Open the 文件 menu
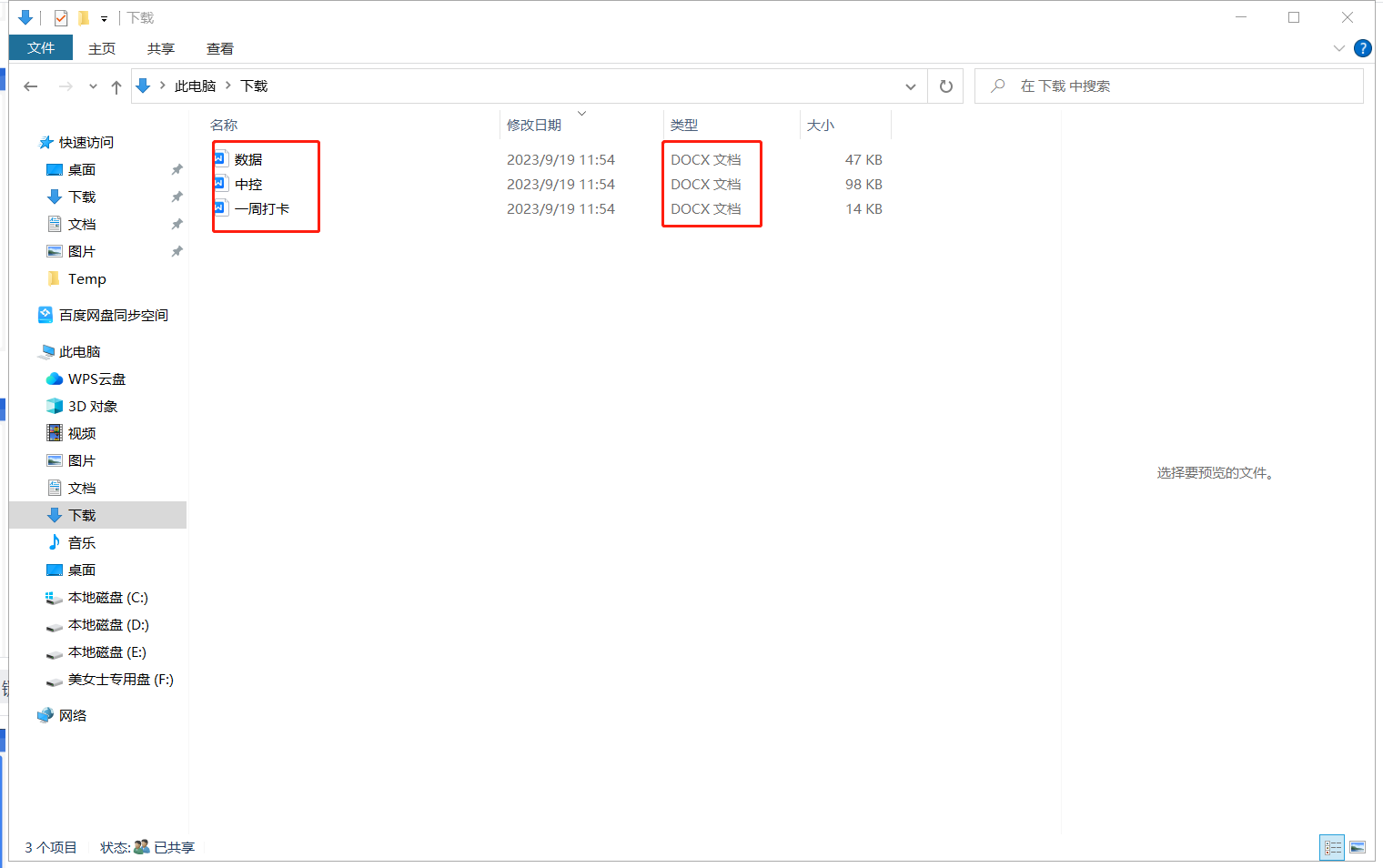Viewport: 1383px width, 868px height. [x=40, y=48]
